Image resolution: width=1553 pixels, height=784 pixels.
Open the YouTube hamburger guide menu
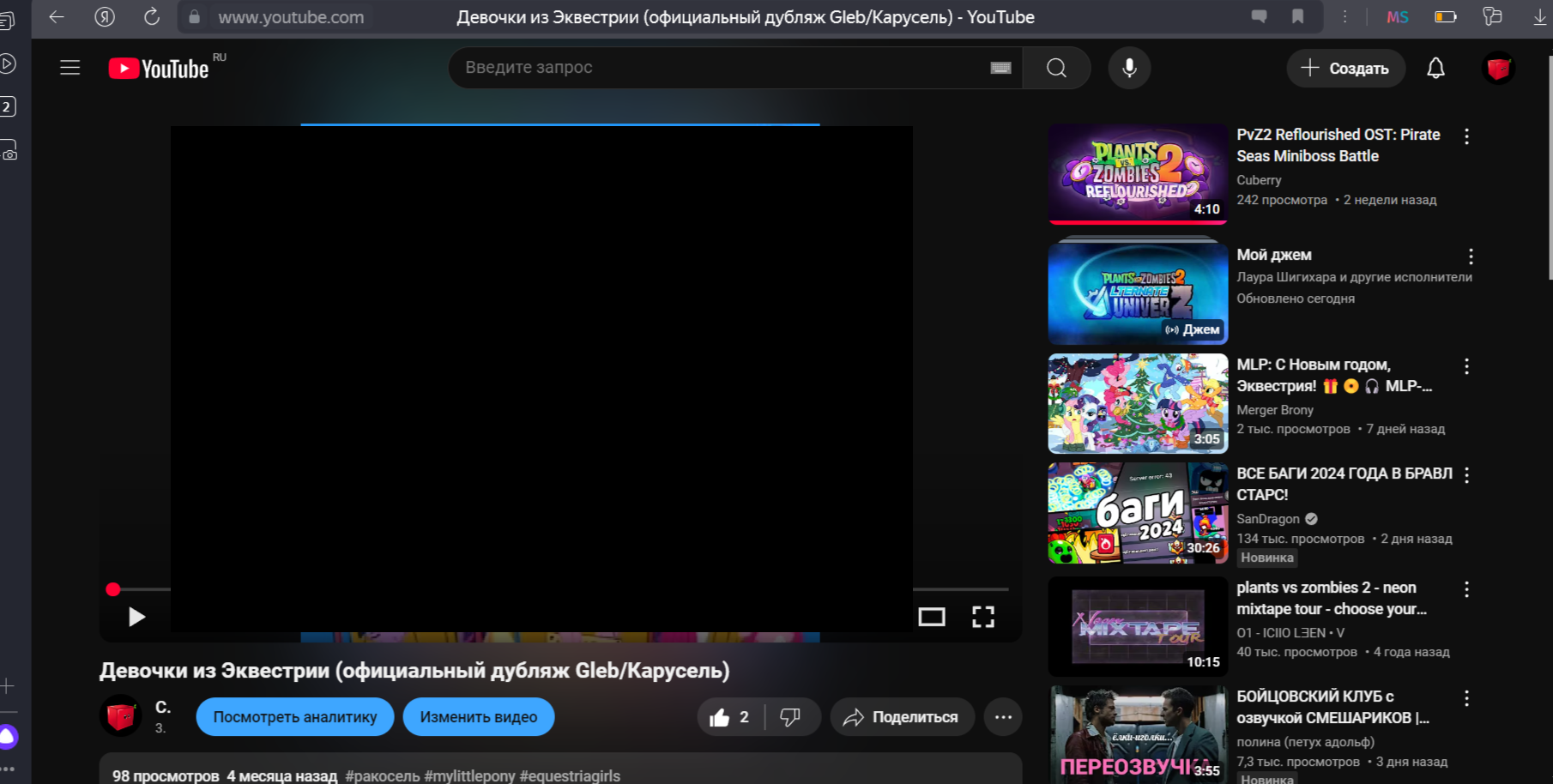(x=70, y=68)
